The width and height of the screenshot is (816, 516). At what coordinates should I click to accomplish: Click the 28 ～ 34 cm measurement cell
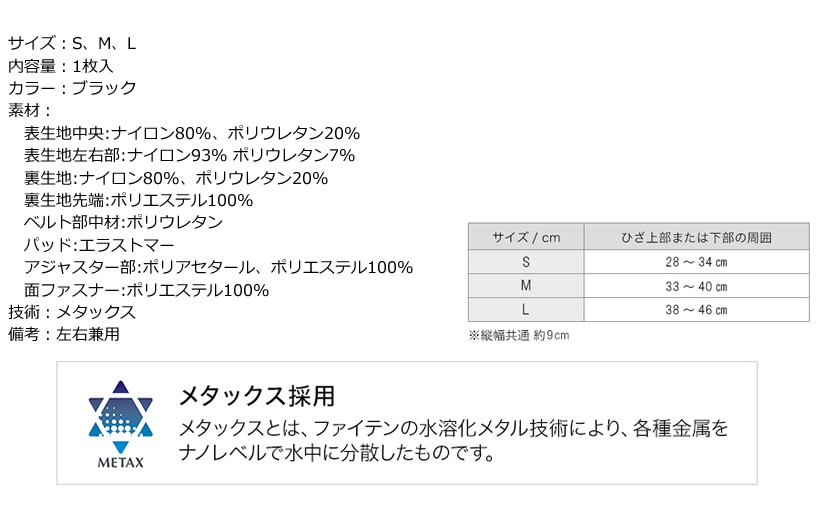click(x=696, y=262)
